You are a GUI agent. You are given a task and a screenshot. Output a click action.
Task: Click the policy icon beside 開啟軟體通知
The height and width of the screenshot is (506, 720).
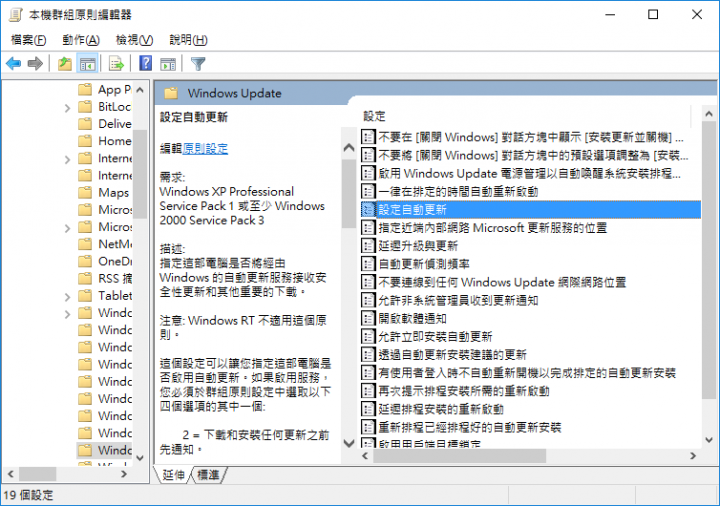(x=368, y=318)
